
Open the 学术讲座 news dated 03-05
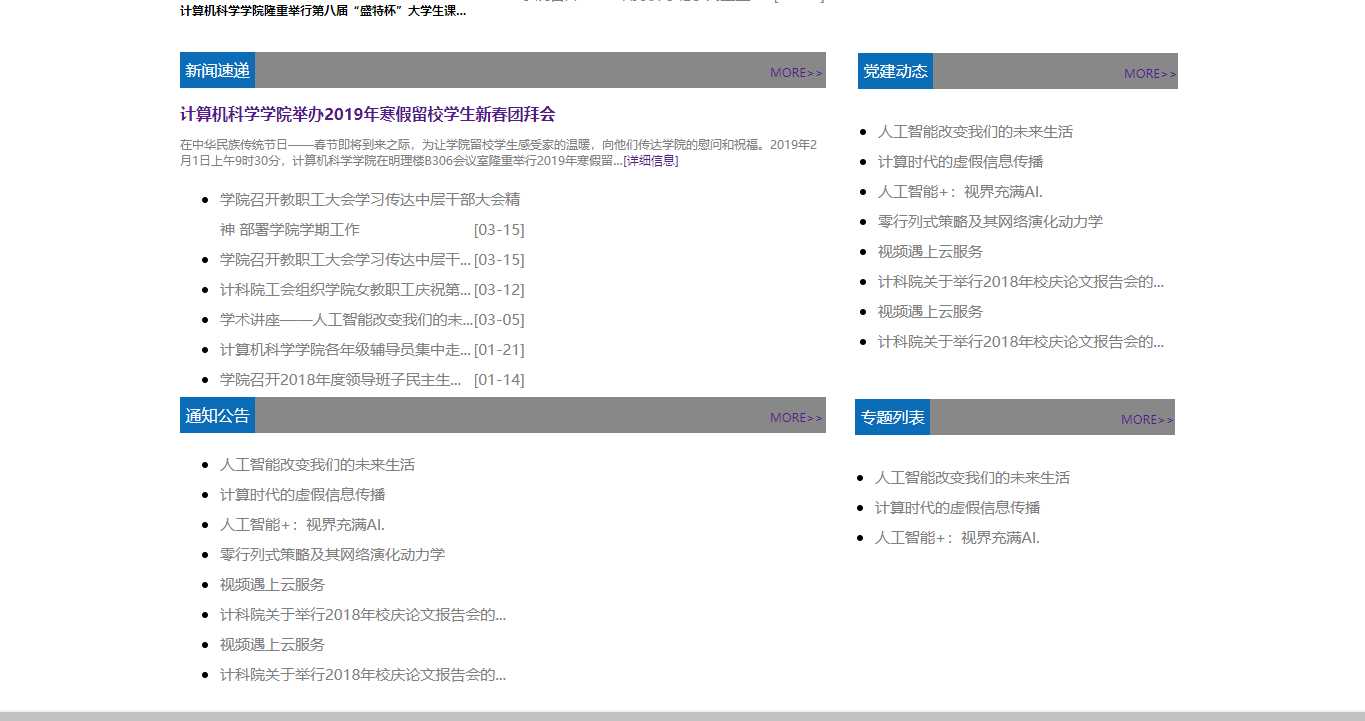click(x=345, y=320)
